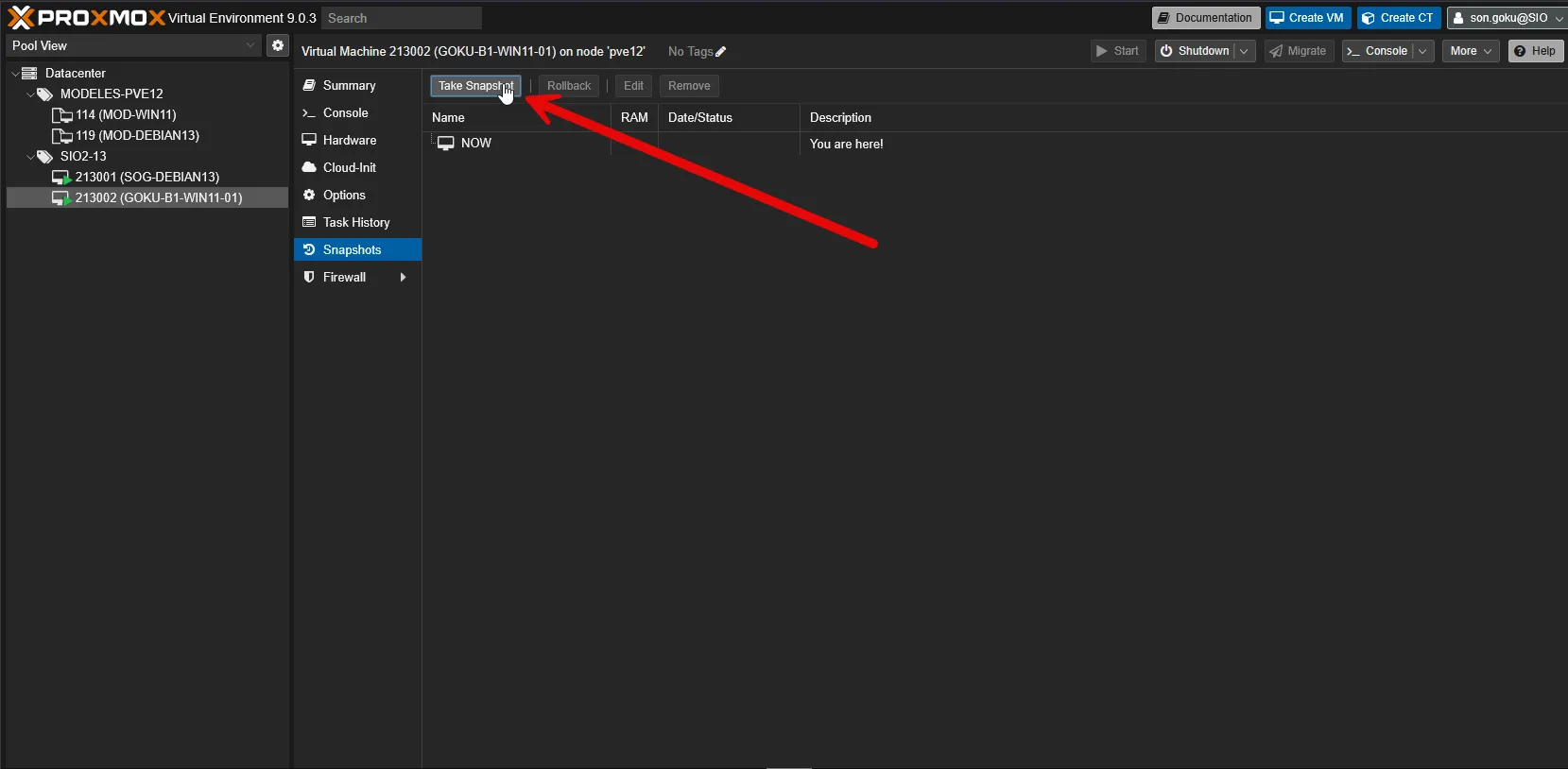Collapse the MODELES-PVE12 pool
This screenshot has width=1568, height=769.
pos(30,94)
